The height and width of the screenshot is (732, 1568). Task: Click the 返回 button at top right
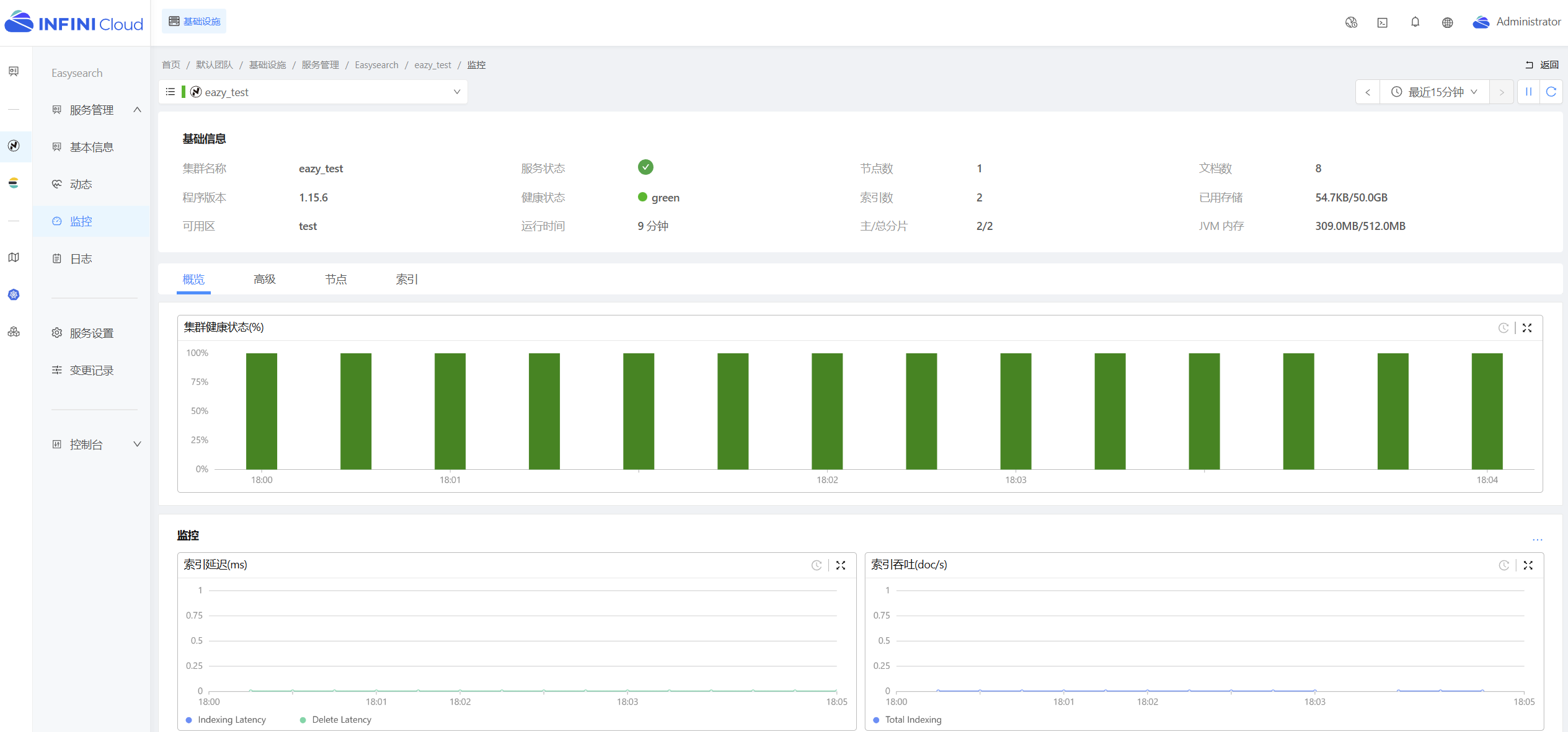point(1543,64)
